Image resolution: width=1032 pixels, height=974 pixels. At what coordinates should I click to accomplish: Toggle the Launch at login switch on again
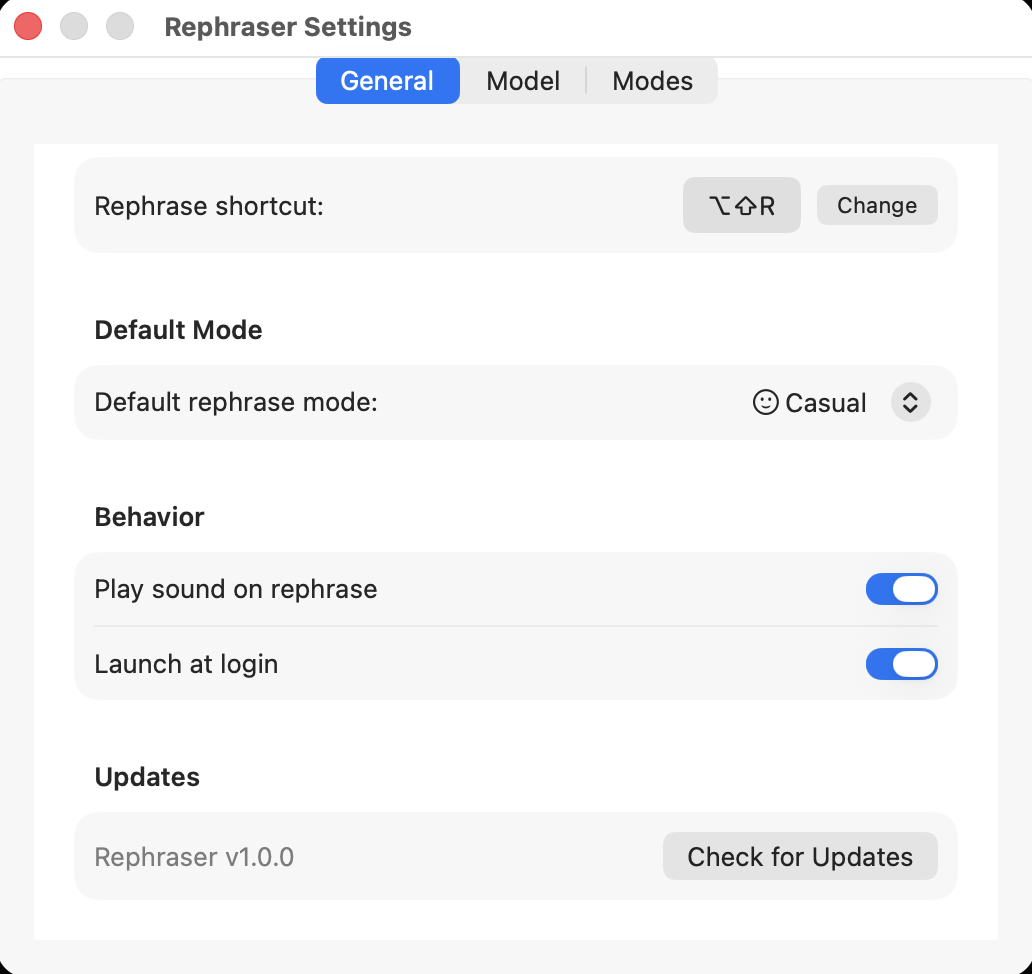pyautogui.click(x=901, y=664)
